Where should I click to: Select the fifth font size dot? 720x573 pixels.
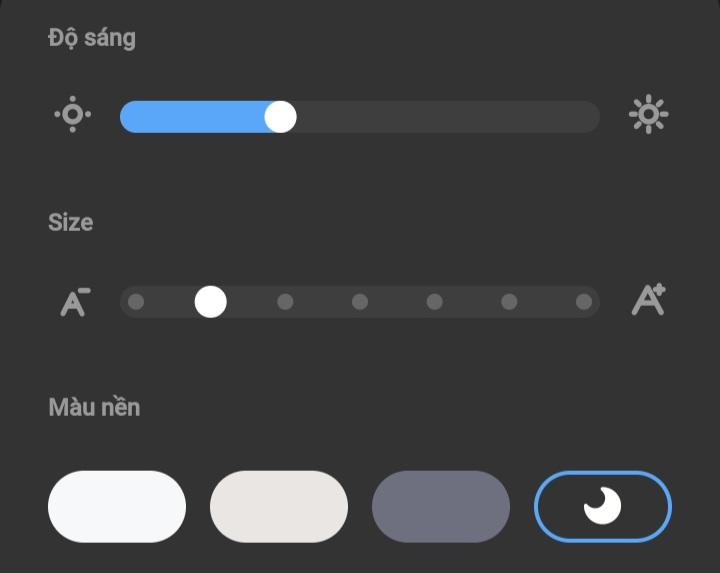coord(434,302)
